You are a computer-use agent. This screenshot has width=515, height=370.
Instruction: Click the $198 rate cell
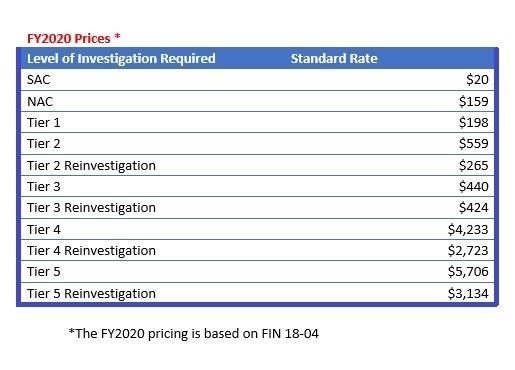[x=474, y=123]
